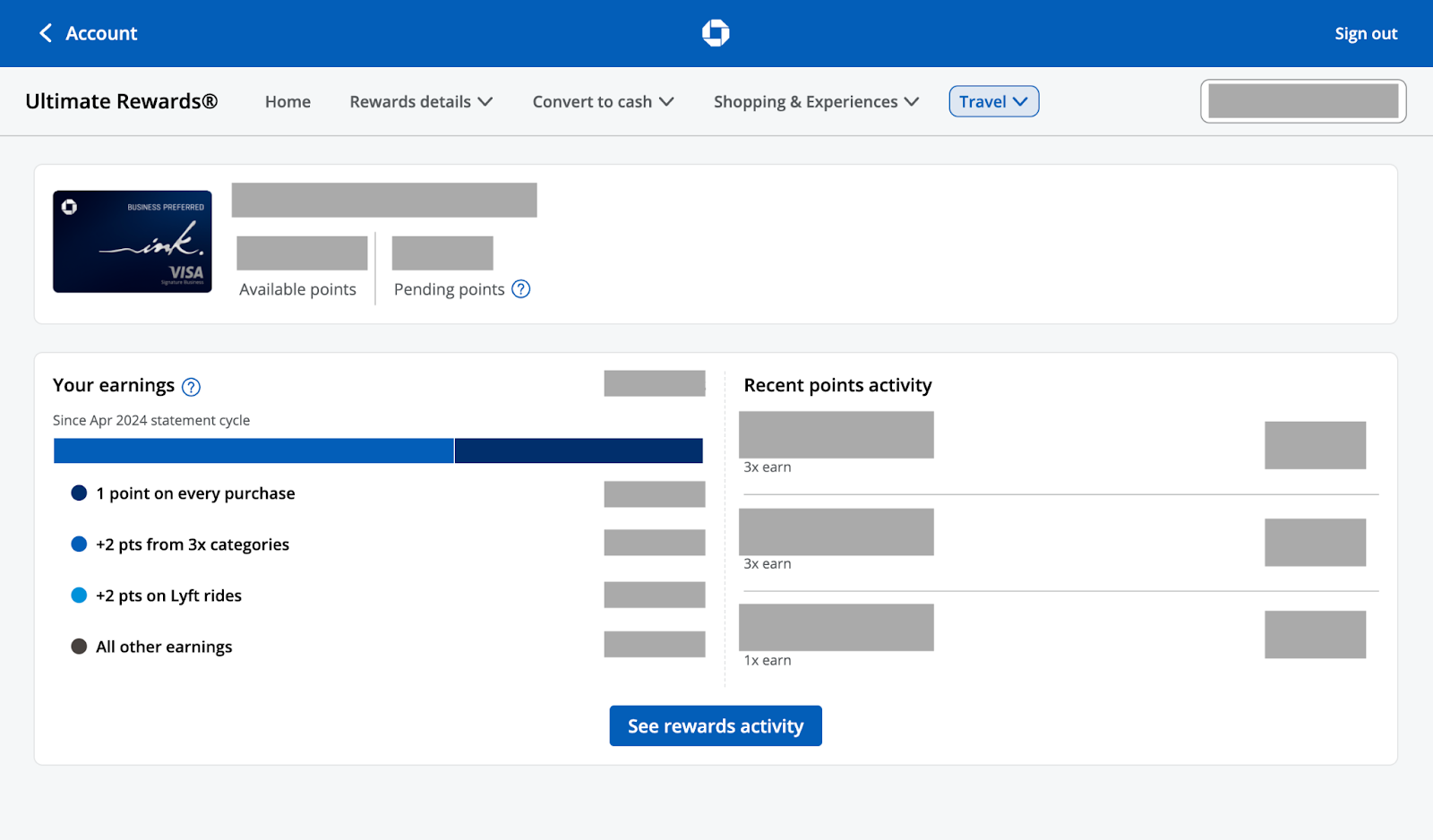This screenshot has height=840, width=1433.
Task: Select the '+2 pts on Lyft rides' label
Action: pos(168,596)
